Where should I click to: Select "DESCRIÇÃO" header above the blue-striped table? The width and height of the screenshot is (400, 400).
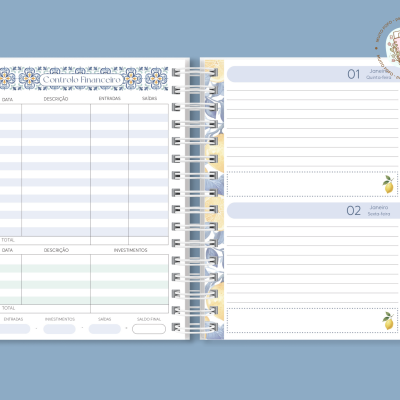(x=56, y=99)
